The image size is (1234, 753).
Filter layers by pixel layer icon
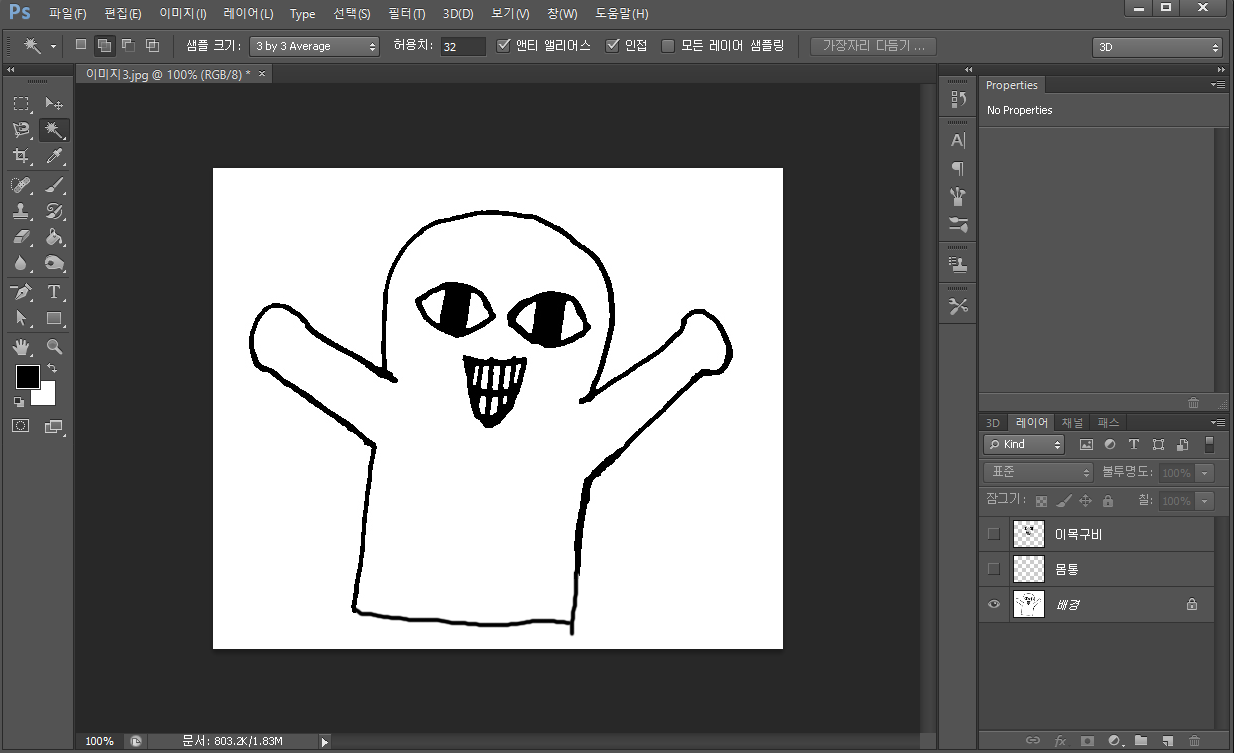coord(1086,444)
